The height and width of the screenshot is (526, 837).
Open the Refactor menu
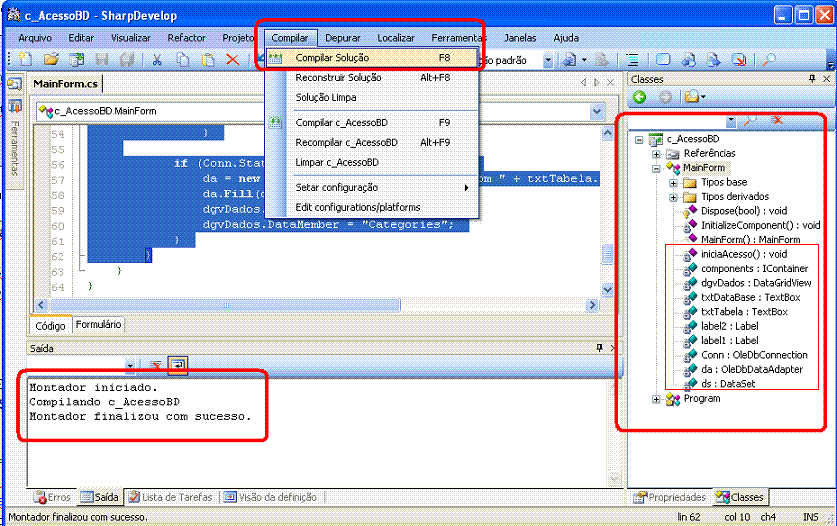[186, 38]
